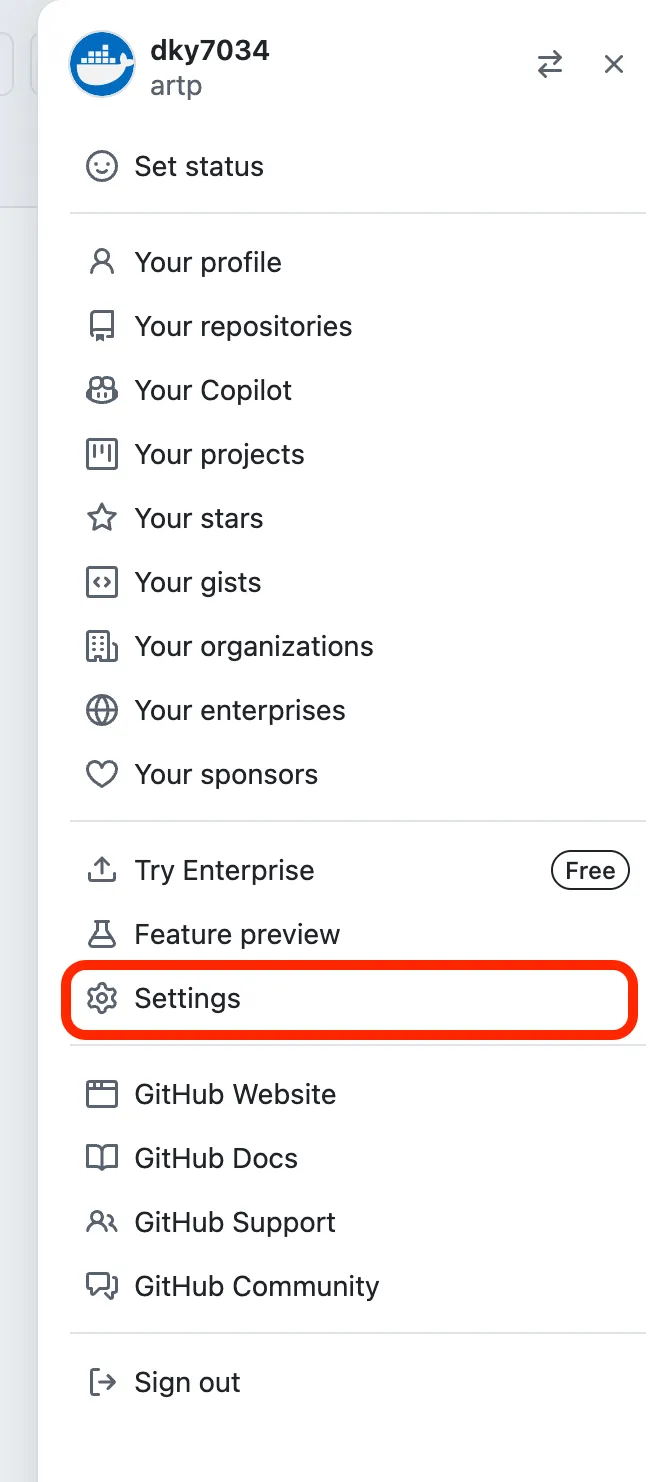Open Your profile
Viewport: 670px width, 1482px height.
pyautogui.click(x=208, y=262)
